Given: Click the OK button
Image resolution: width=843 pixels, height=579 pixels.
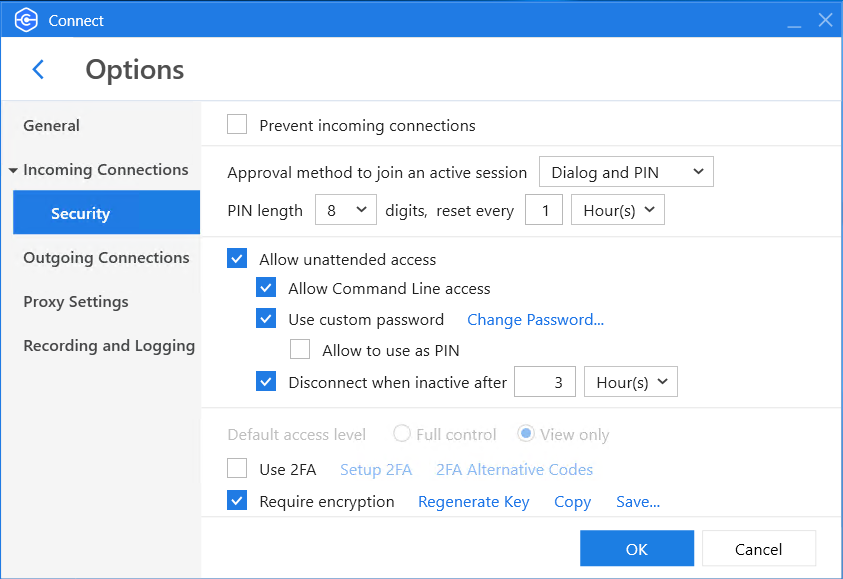Looking at the screenshot, I should pyautogui.click(x=637, y=548).
